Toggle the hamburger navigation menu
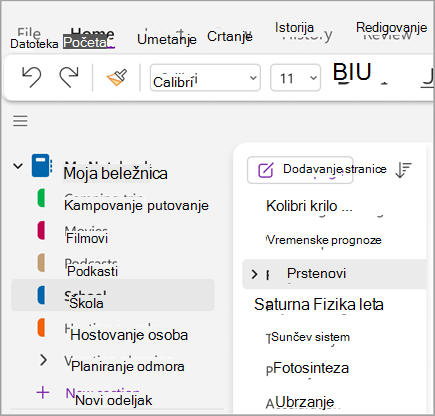This screenshot has width=435, height=416. pyautogui.click(x=20, y=121)
